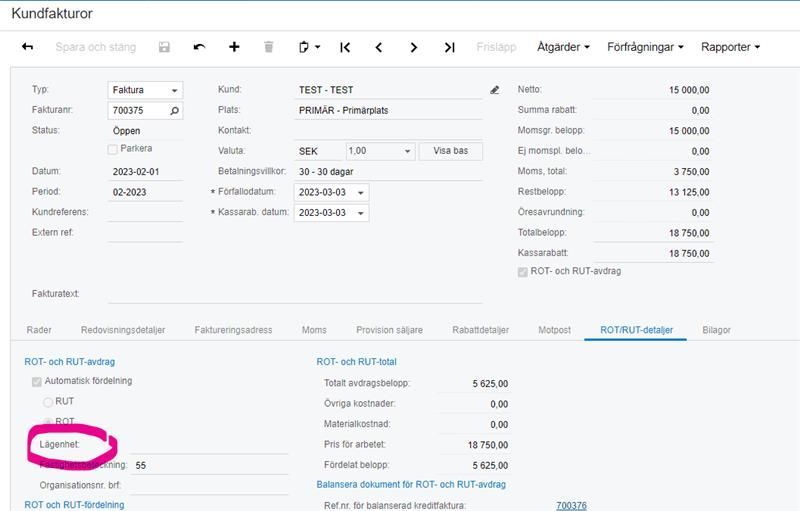Click the Frisläpp button
This screenshot has height=511, width=800.
tap(496, 47)
